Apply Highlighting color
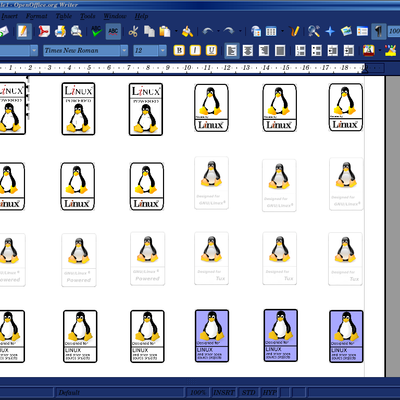 point(391,51)
